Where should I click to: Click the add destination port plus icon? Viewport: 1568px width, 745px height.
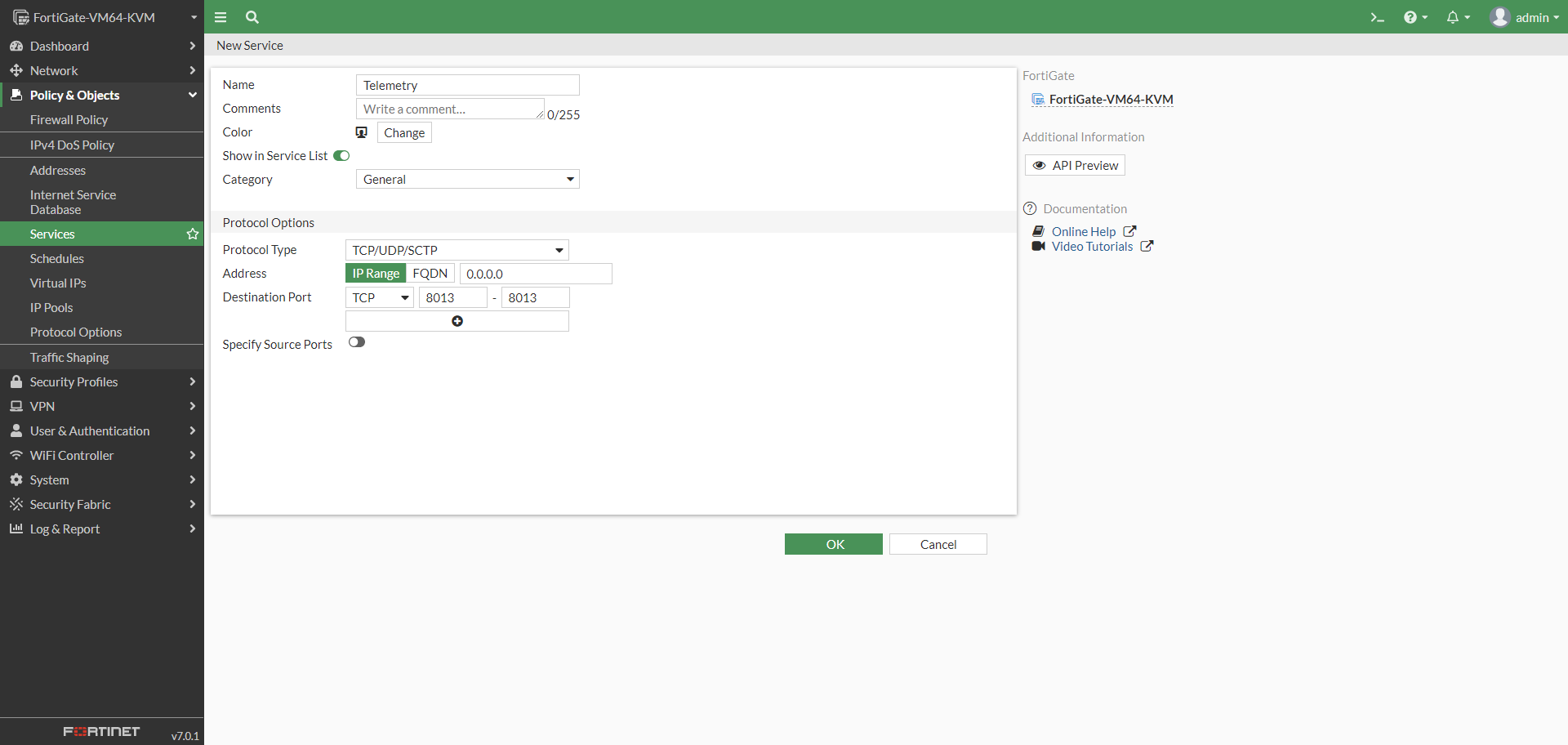coord(457,321)
